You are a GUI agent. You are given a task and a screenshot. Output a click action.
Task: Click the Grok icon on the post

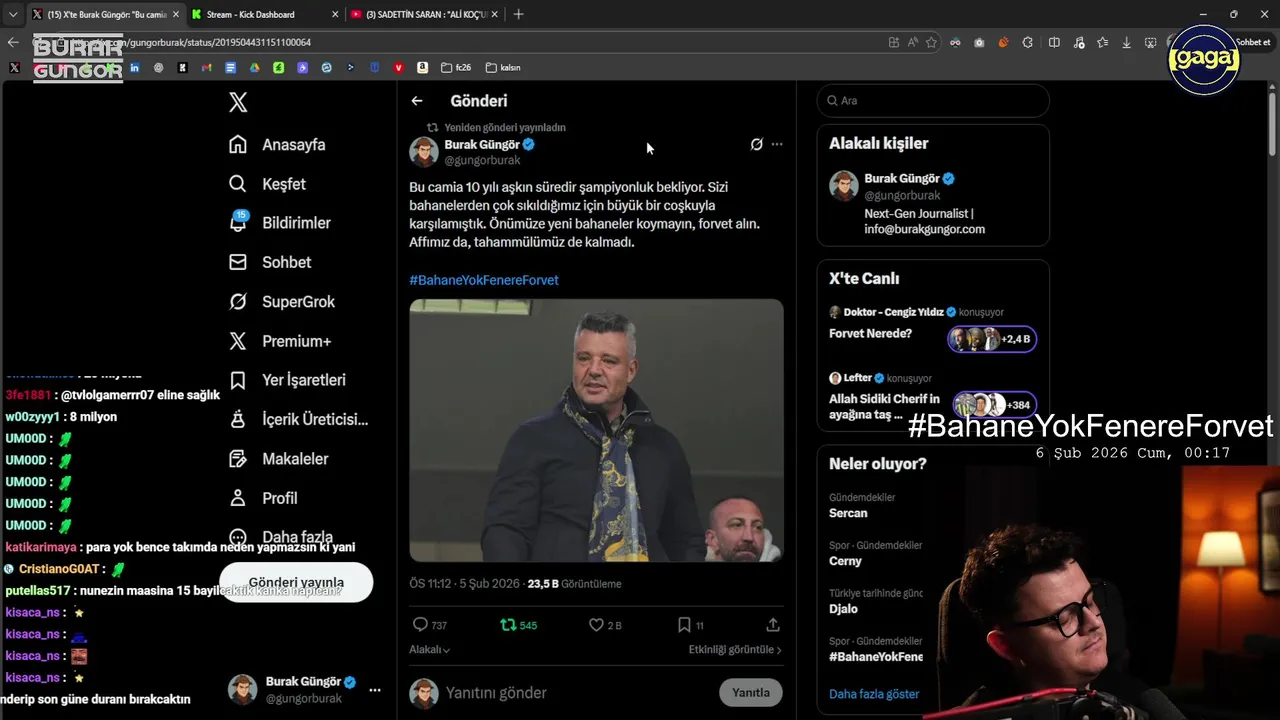pos(757,144)
